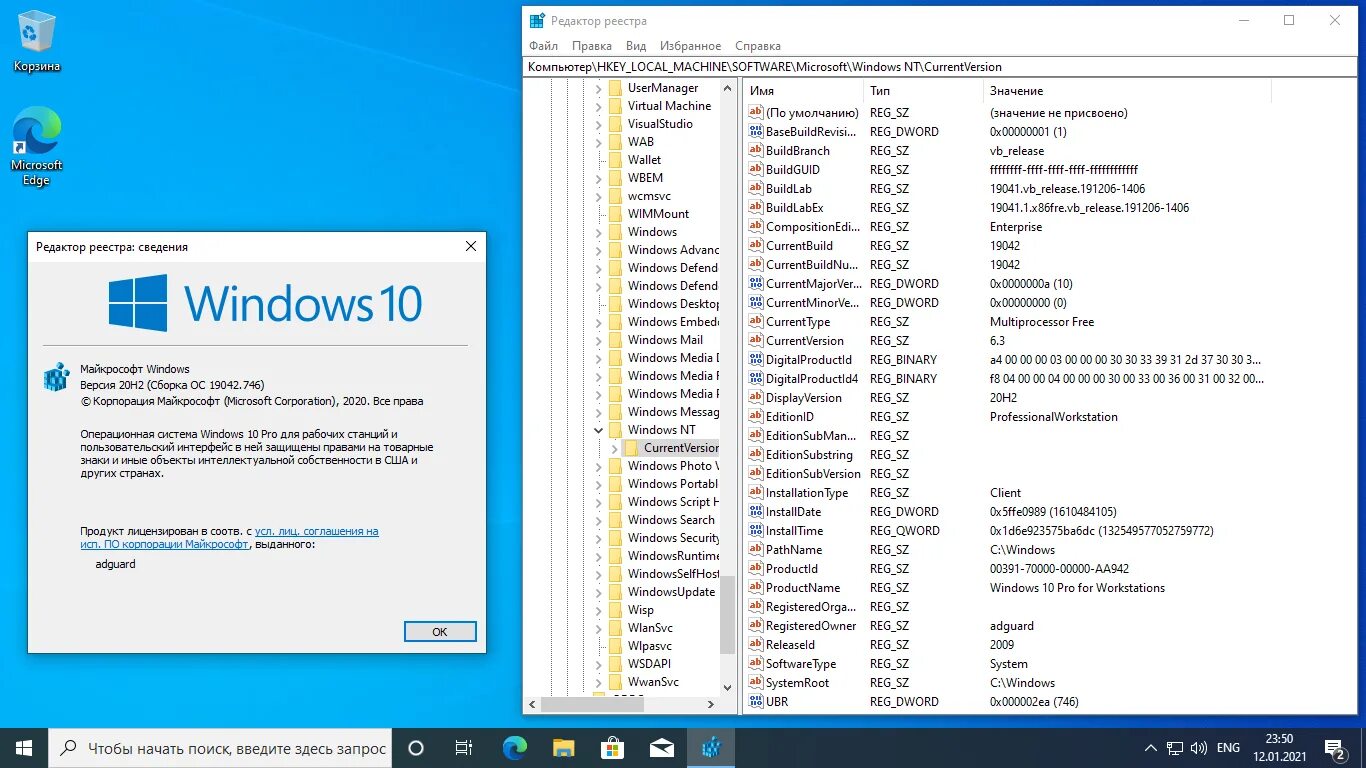Image resolution: width=1366 pixels, height=768 pixels.
Task: Click the Windows Start button
Action: pos(24,748)
